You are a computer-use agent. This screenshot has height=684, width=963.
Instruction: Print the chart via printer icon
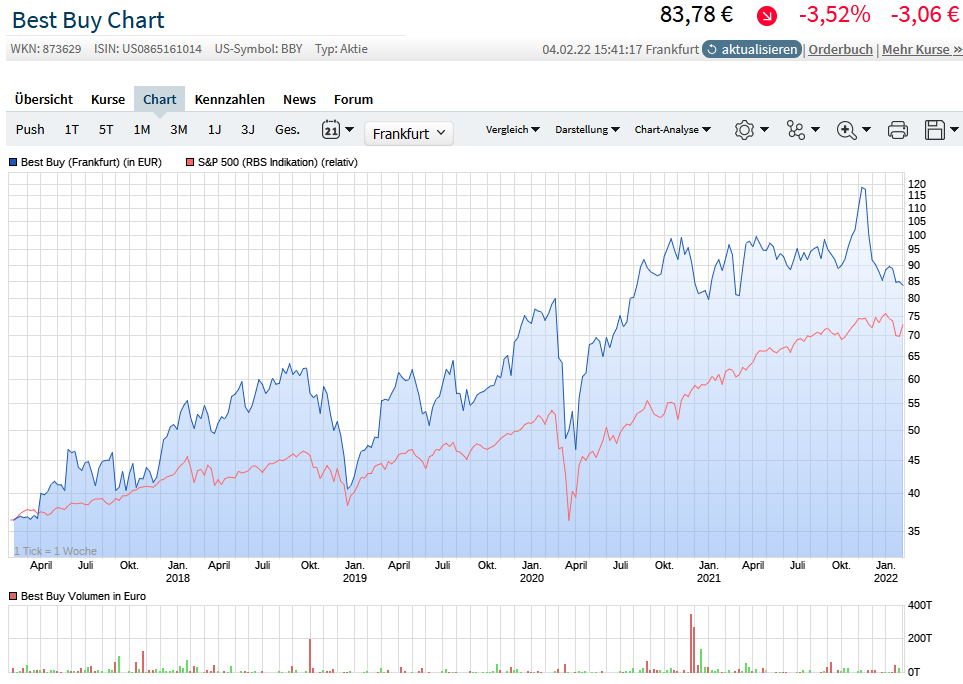click(897, 130)
